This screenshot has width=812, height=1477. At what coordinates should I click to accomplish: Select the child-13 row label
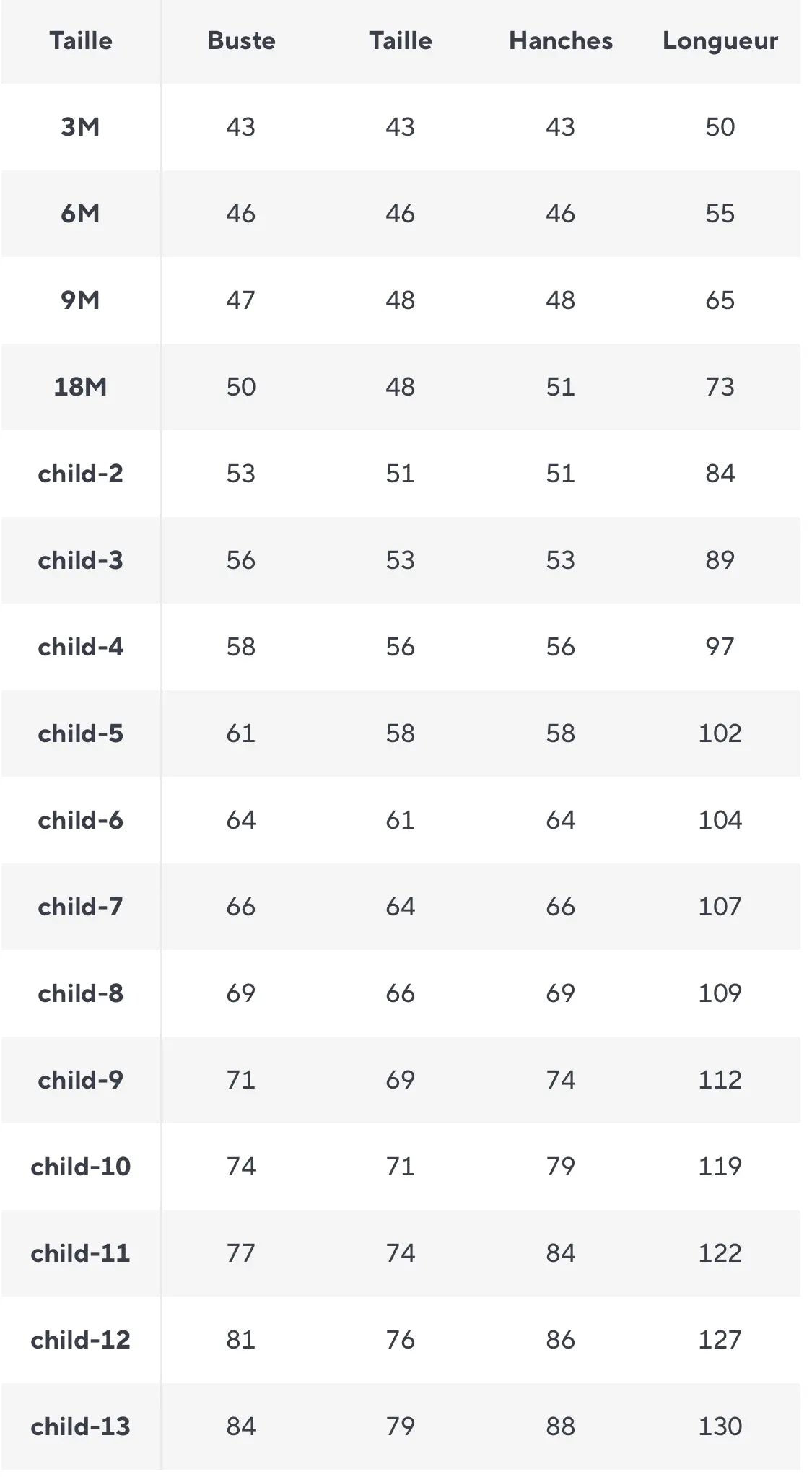tap(80, 1426)
